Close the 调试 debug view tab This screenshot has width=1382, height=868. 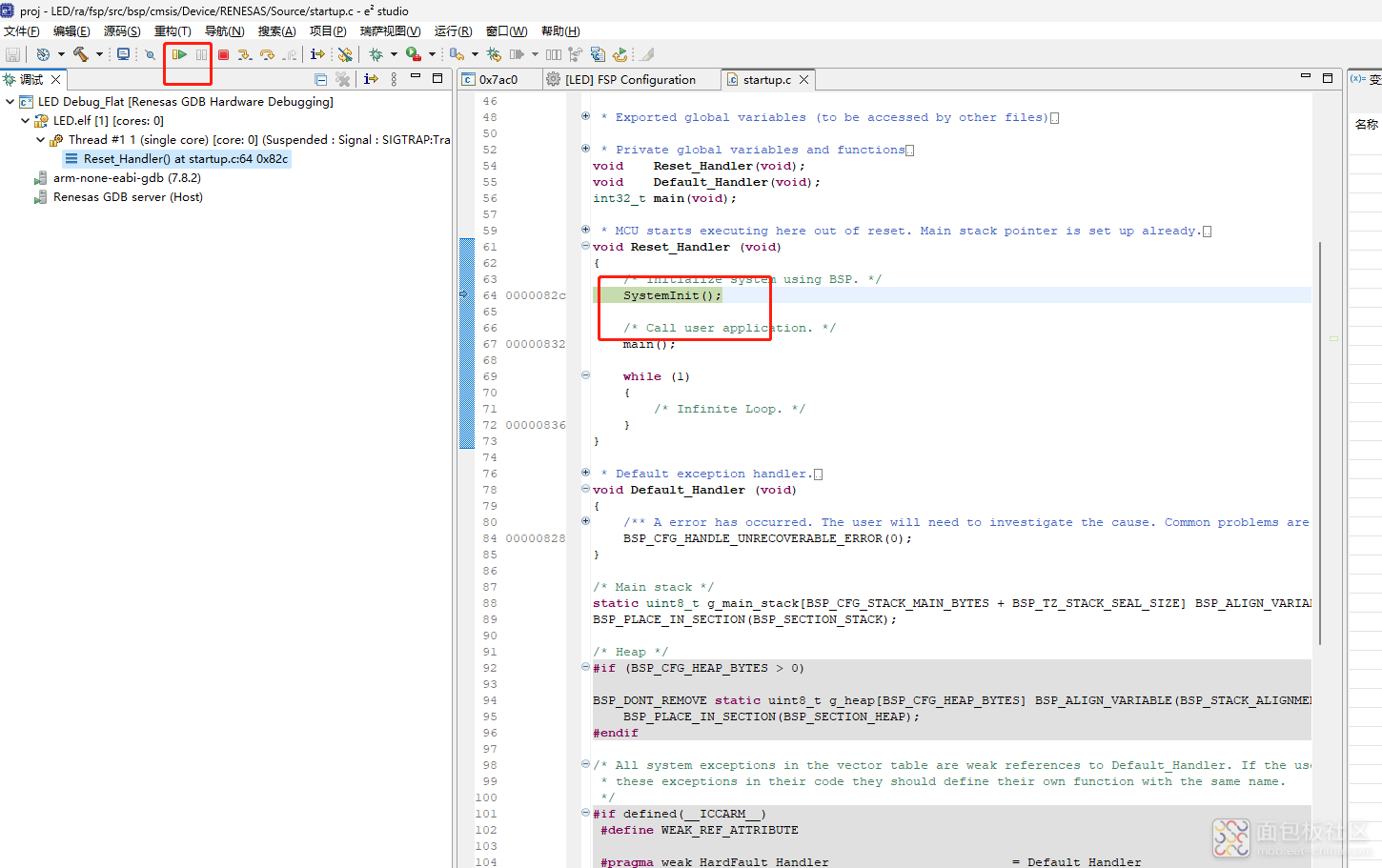(56, 79)
